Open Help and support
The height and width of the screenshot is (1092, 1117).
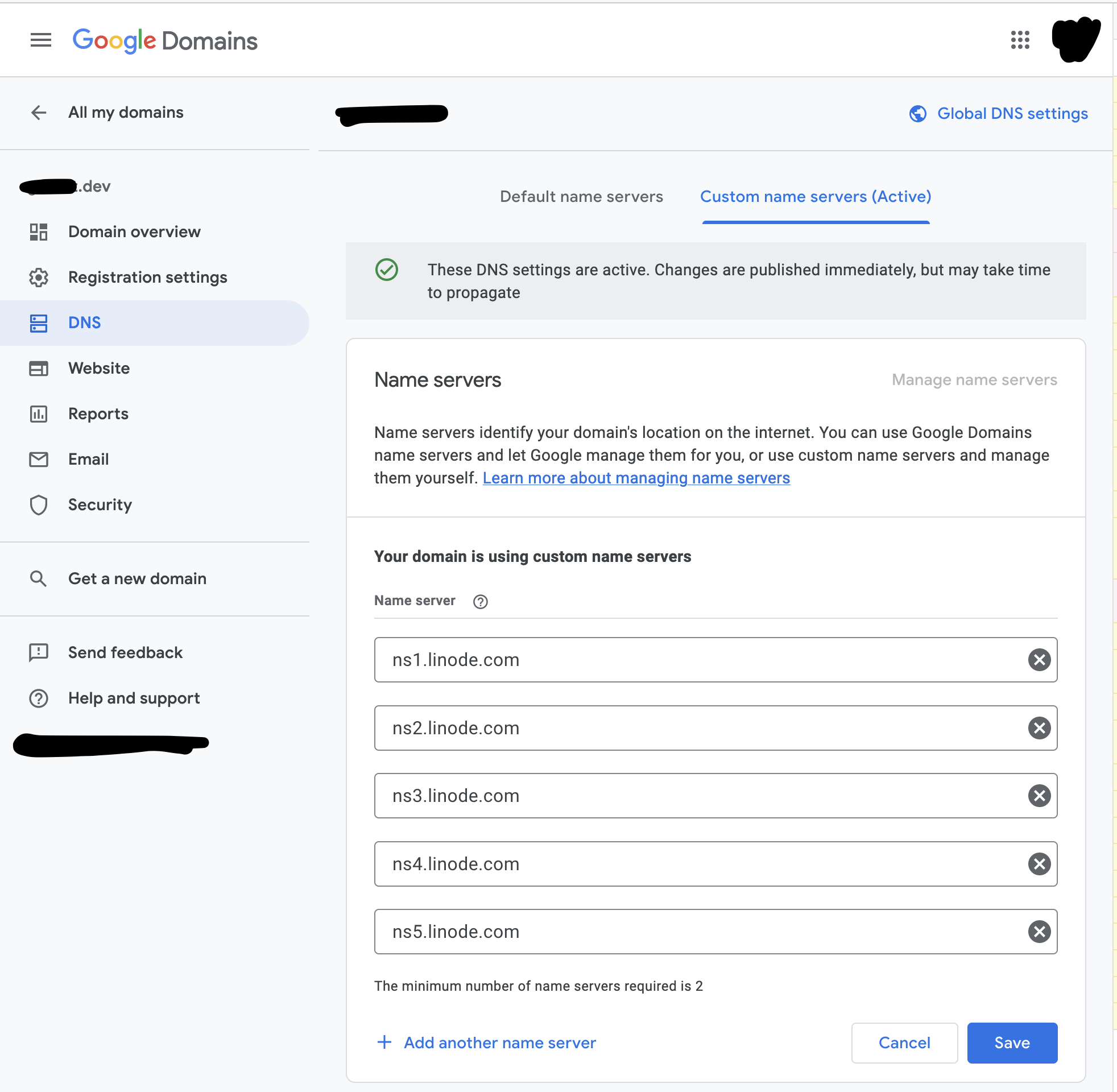(134, 698)
